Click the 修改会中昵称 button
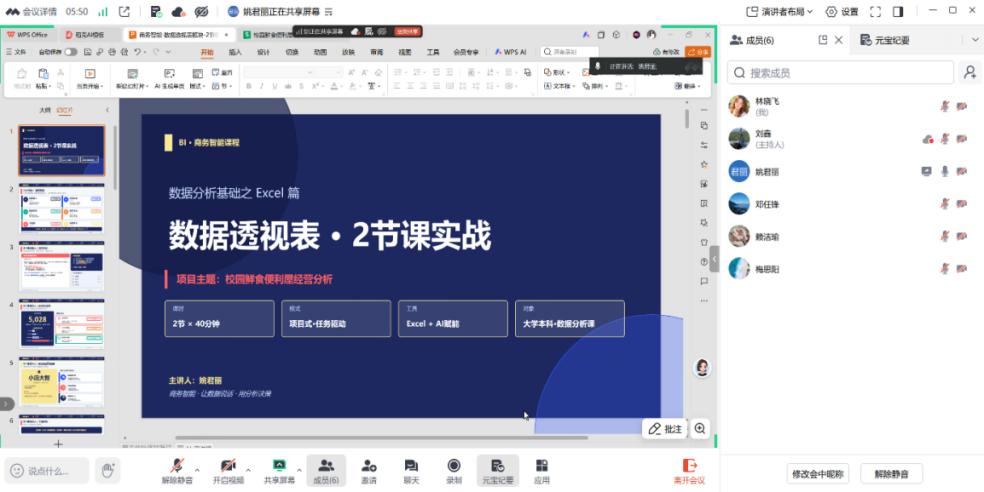 (818, 473)
